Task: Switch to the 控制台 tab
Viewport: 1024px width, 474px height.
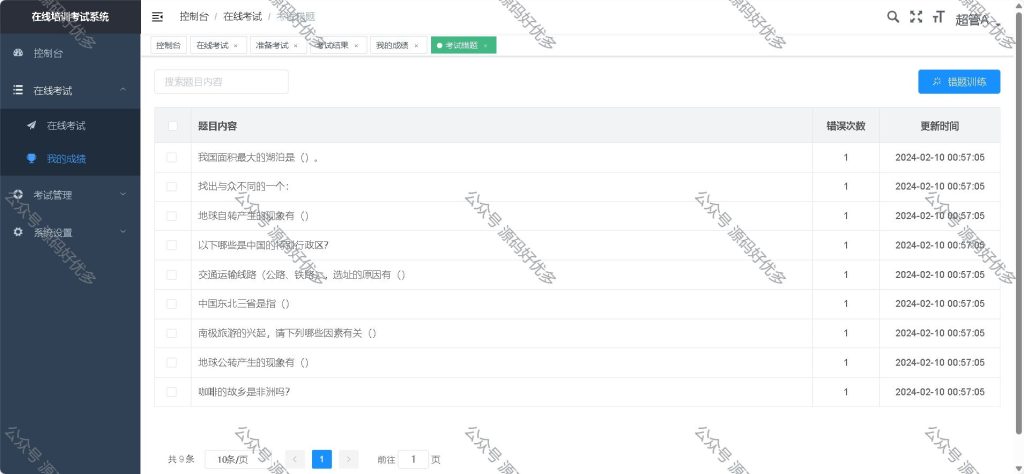Action: (x=168, y=46)
